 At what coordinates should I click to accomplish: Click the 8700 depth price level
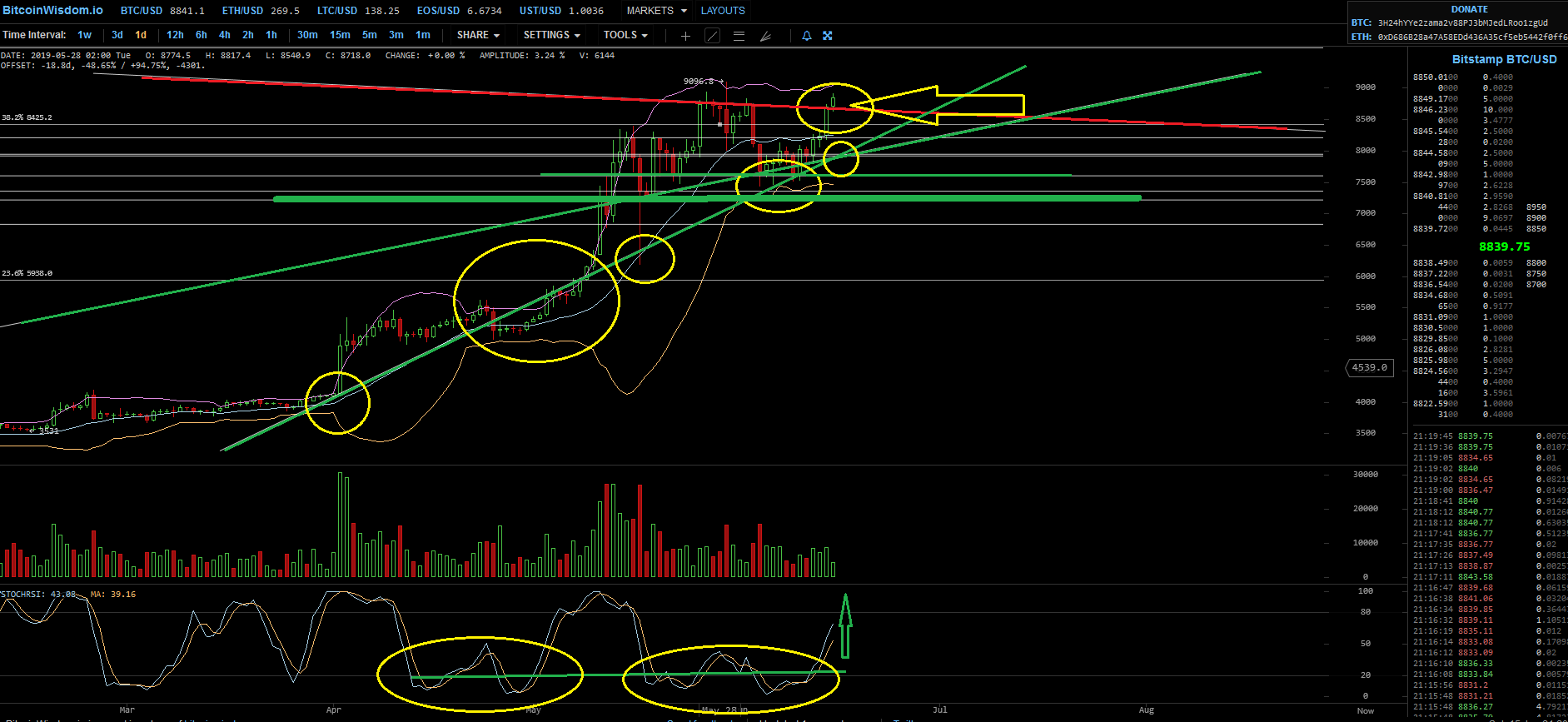click(1536, 285)
